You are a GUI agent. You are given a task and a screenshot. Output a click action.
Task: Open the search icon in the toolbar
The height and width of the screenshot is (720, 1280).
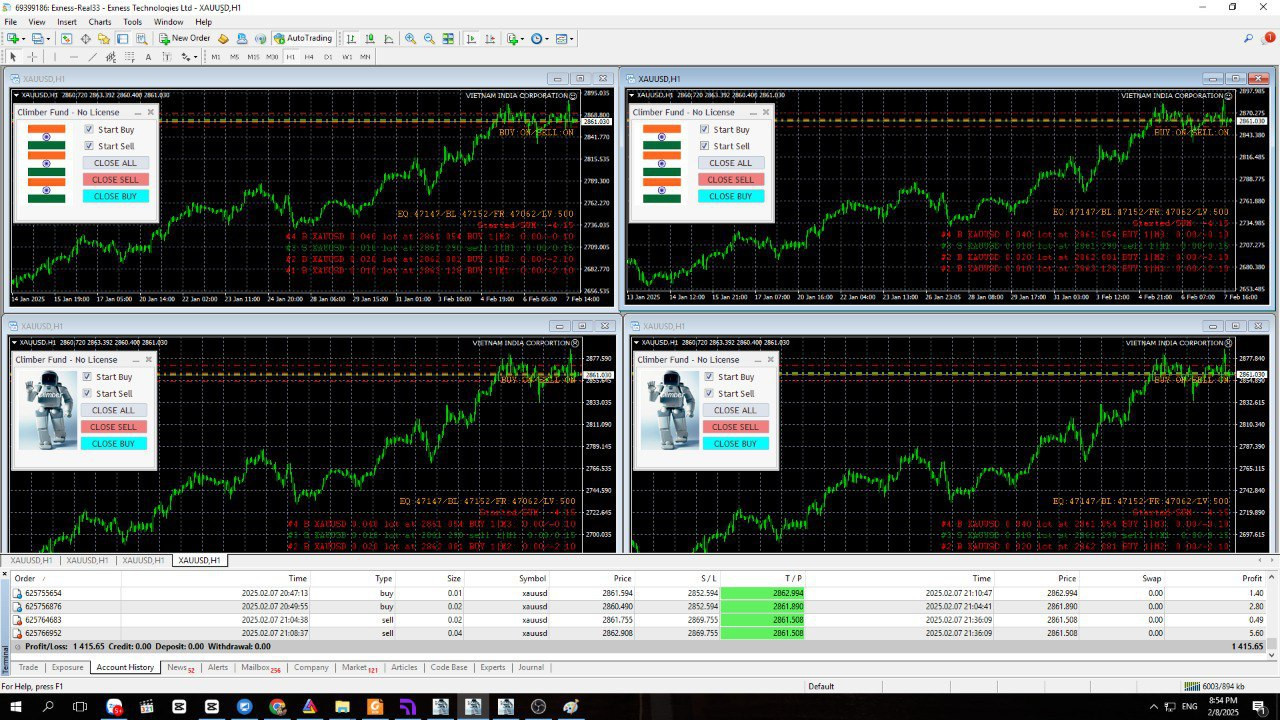pos(1248,38)
